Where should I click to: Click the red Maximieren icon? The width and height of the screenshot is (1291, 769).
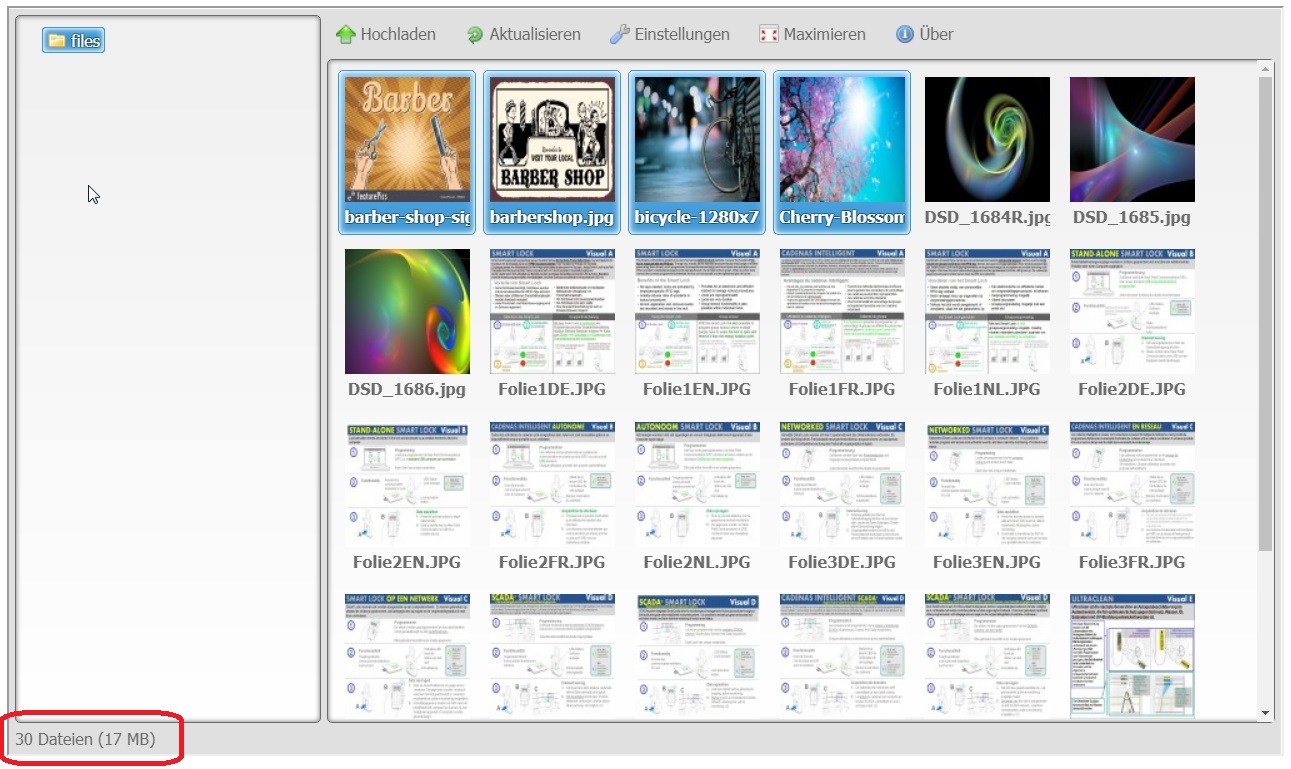[x=768, y=34]
